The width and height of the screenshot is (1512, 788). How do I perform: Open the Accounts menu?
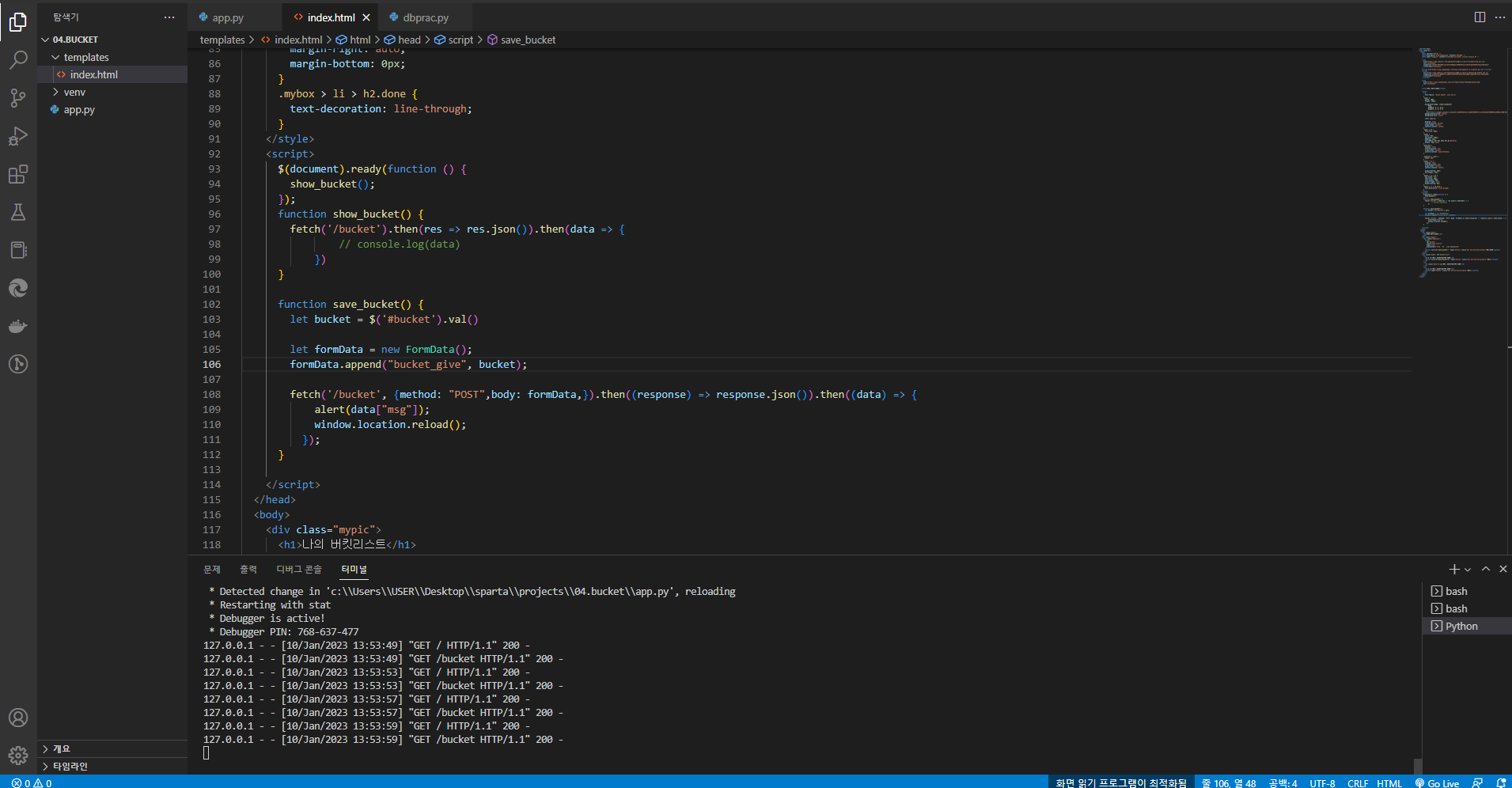pyautogui.click(x=18, y=718)
